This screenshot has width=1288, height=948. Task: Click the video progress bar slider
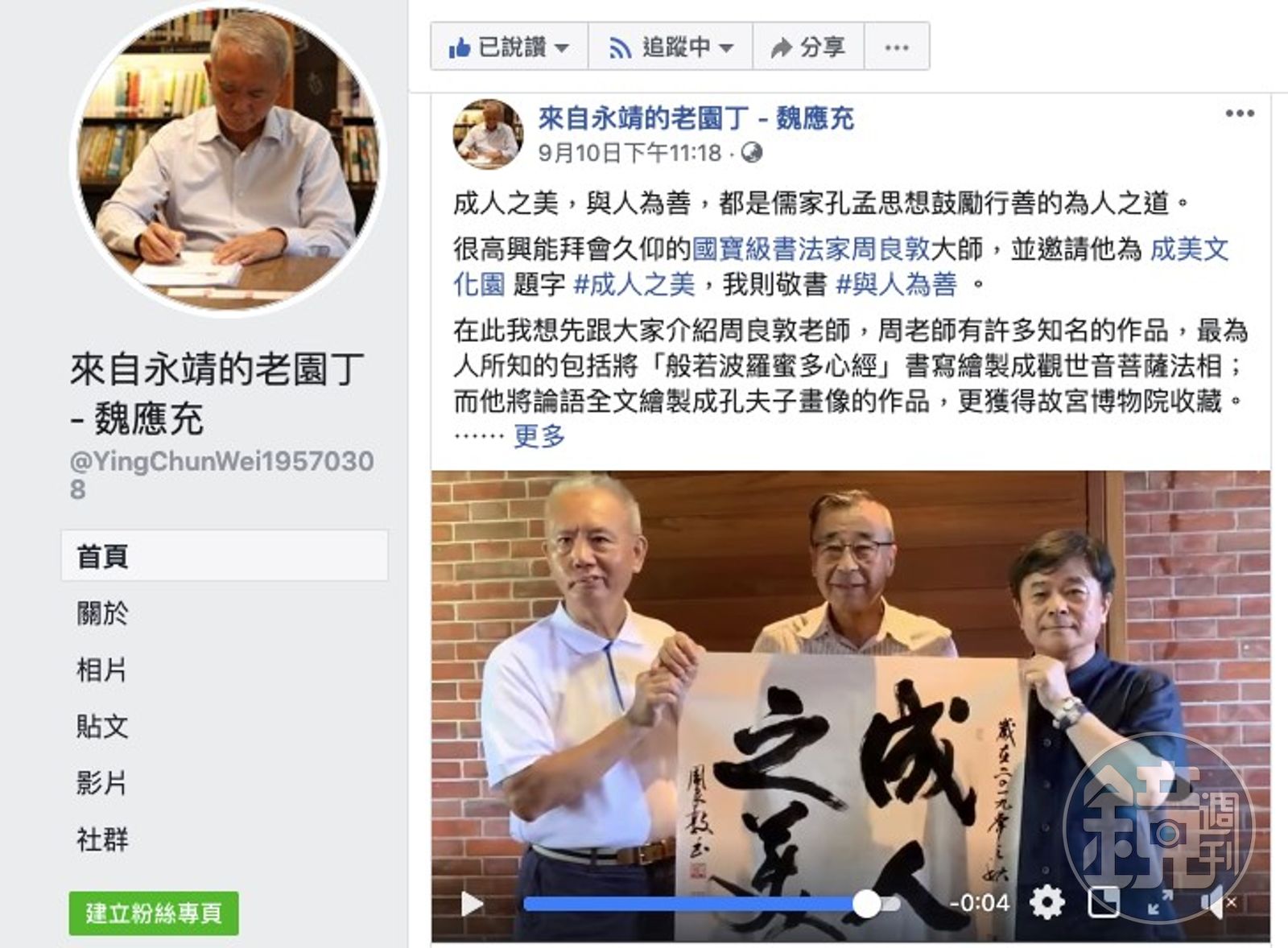coord(712,904)
